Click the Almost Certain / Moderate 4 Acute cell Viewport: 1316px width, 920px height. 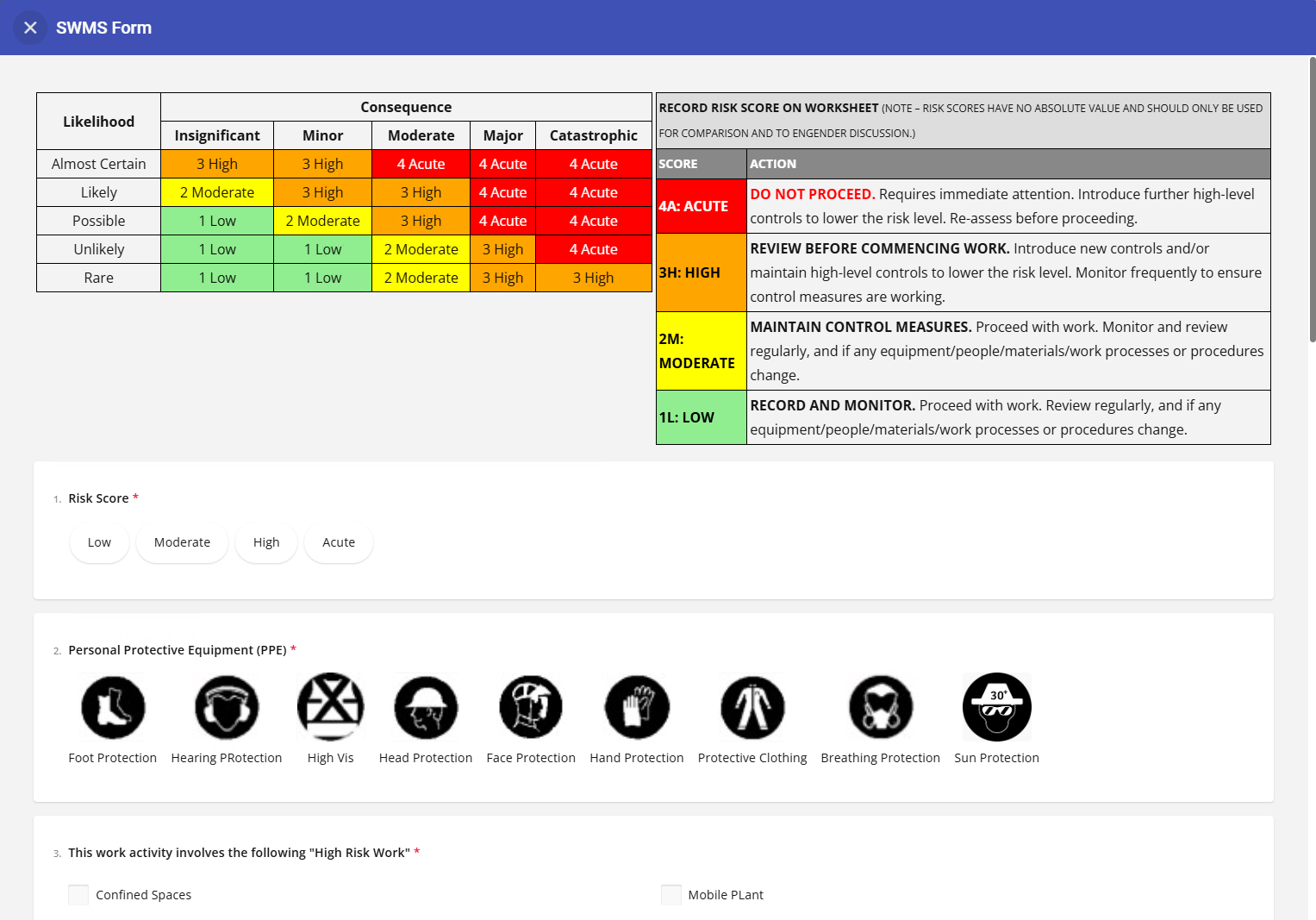coord(421,164)
